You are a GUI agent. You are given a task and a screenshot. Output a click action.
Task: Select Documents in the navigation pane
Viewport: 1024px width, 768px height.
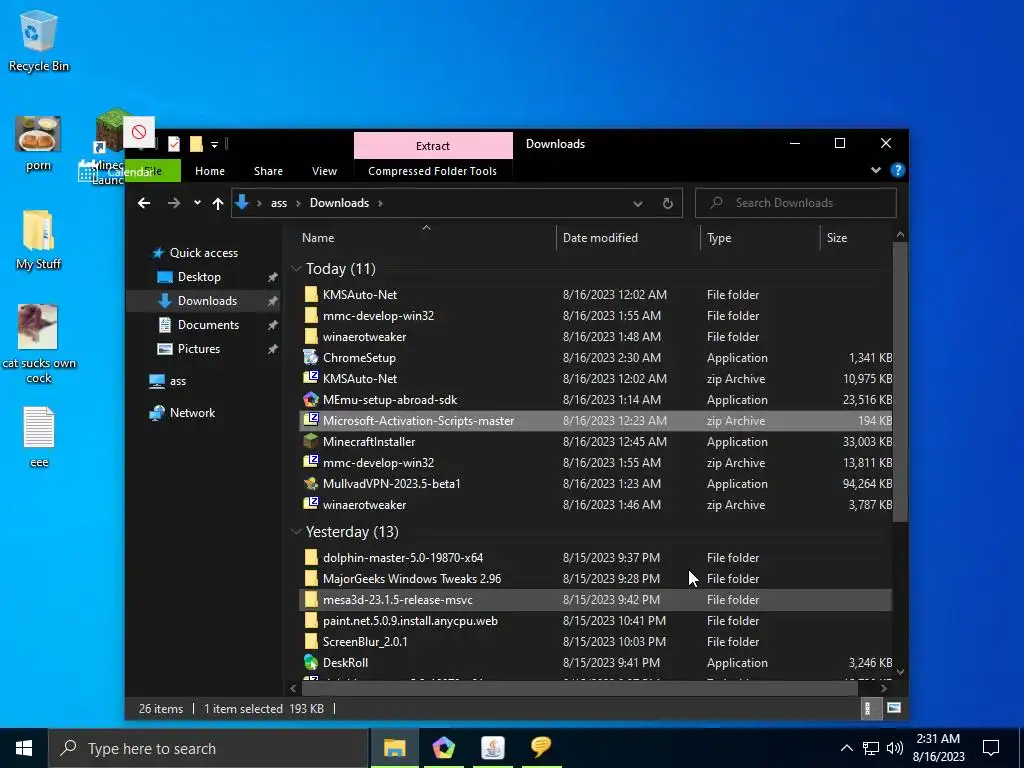[208, 325]
